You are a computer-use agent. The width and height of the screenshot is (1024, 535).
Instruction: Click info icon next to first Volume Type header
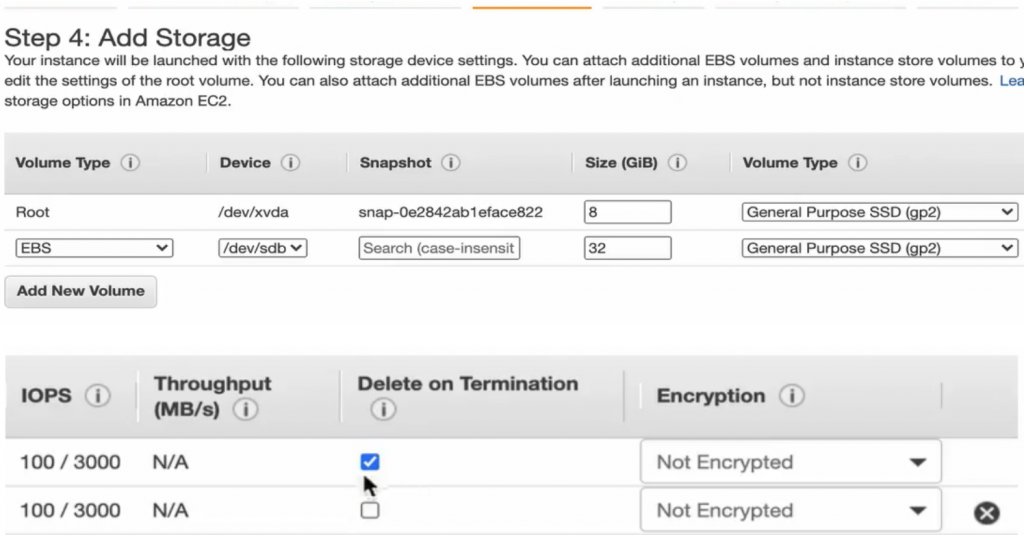pyautogui.click(x=131, y=163)
